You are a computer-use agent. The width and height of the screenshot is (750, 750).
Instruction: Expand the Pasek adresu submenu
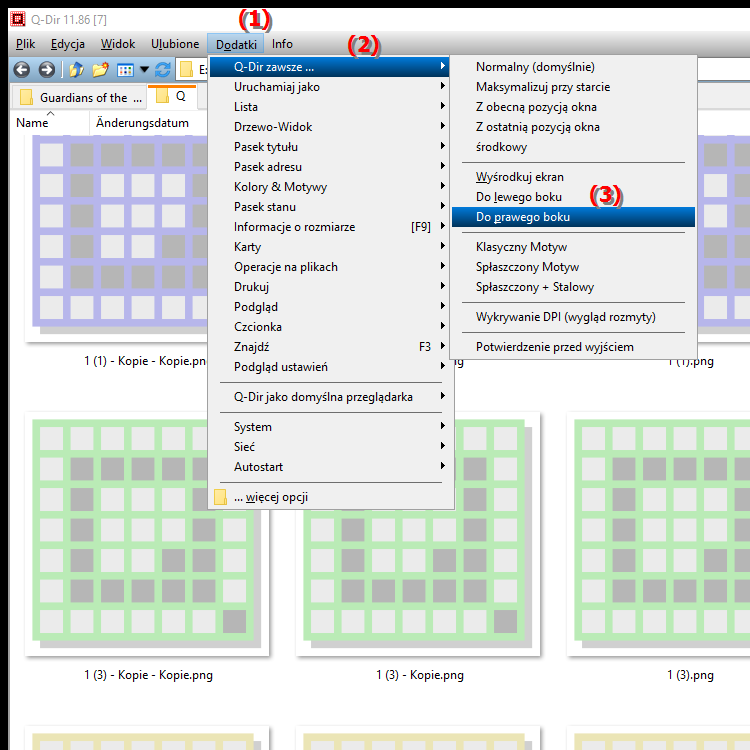click(x=329, y=167)
